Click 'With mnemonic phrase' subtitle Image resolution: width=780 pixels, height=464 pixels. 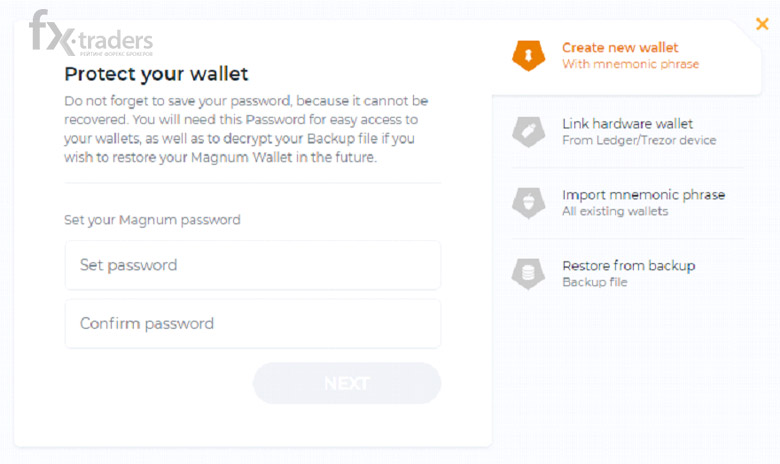coord(630,64)
